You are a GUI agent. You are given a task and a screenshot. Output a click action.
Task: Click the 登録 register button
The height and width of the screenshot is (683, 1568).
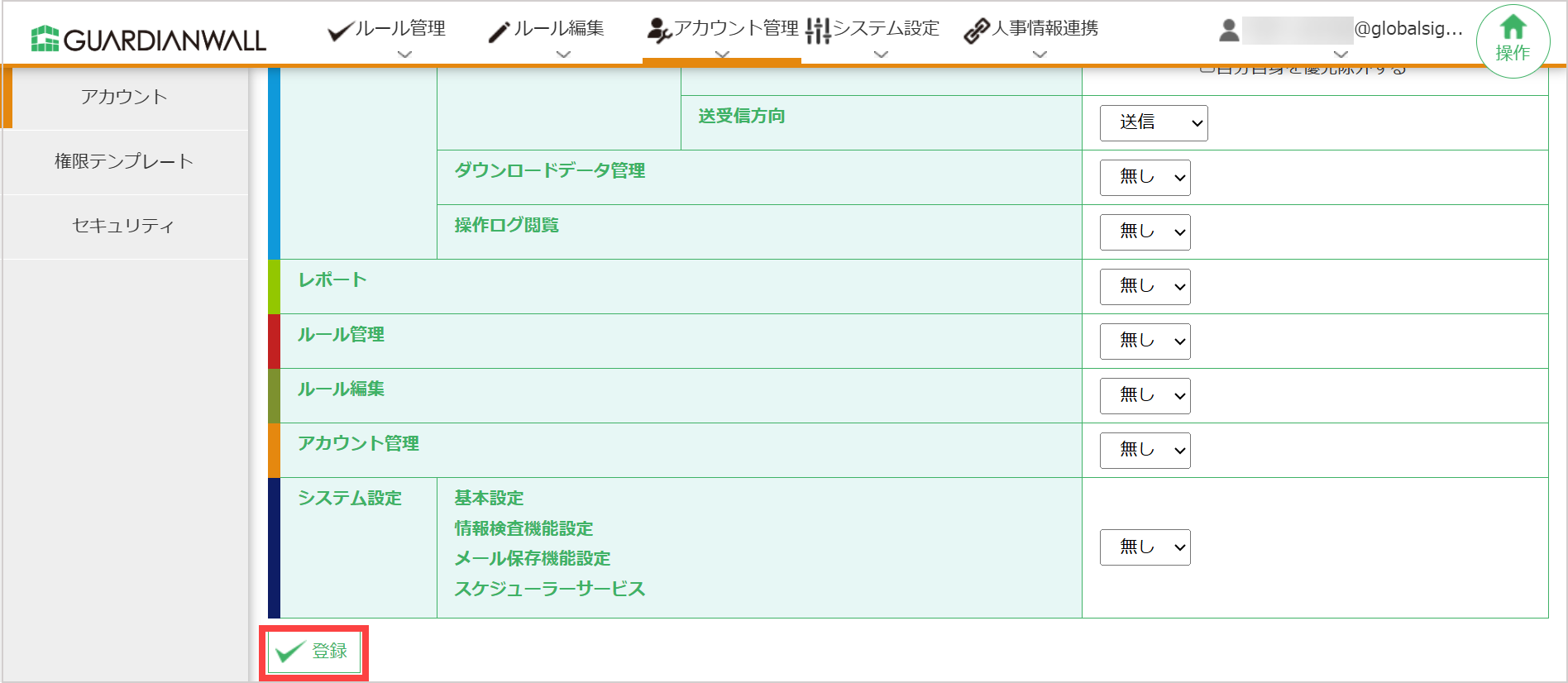pos(313,652)
